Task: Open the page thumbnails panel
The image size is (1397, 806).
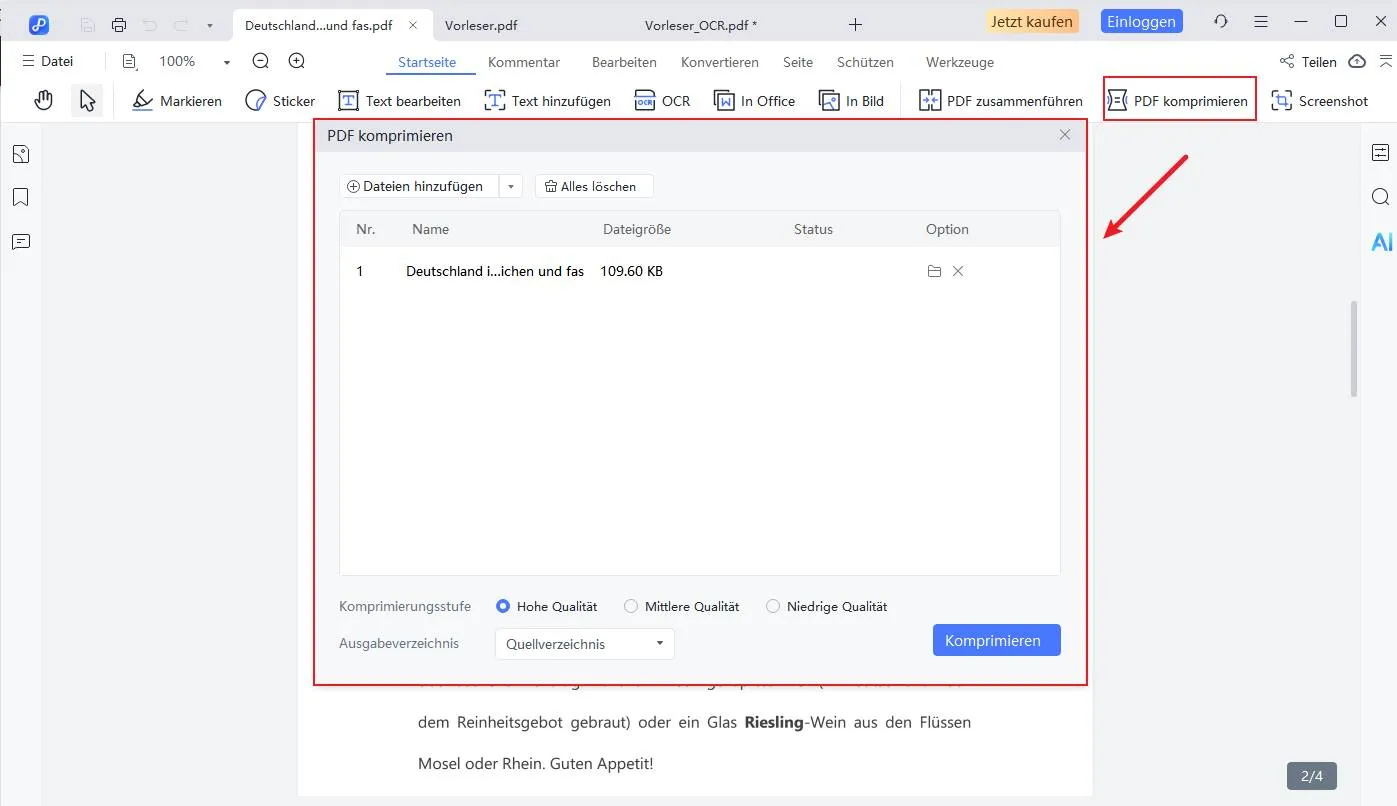Action: click(21, 154)
